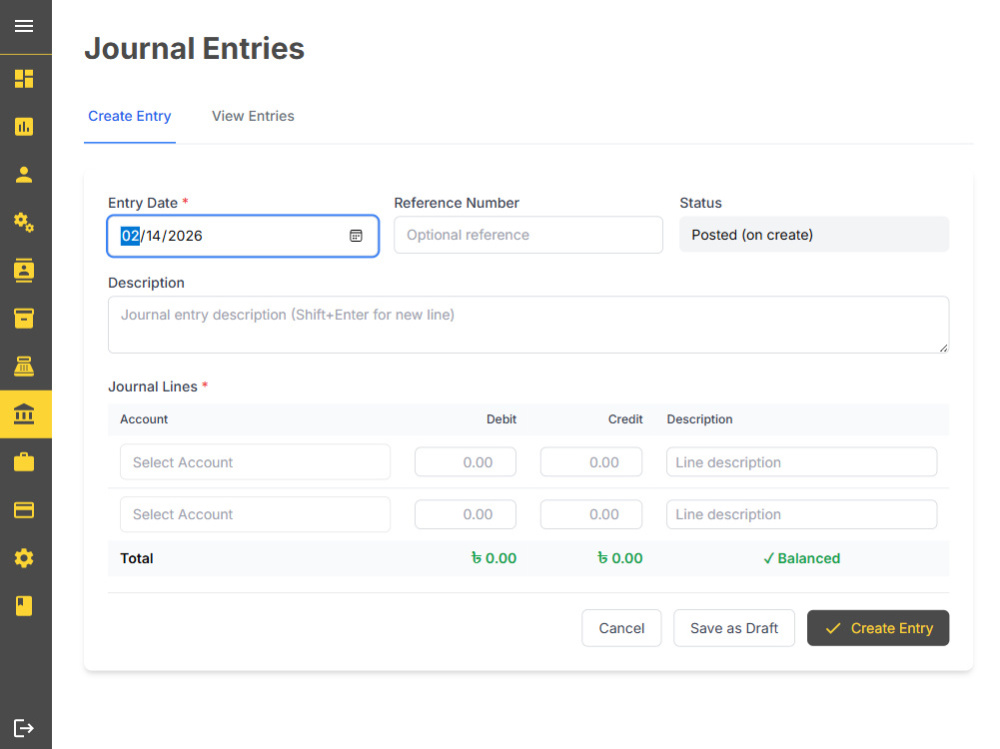Open the calendar picker in Entry Date
1000x749 pixels.
(x=356, y=236)
